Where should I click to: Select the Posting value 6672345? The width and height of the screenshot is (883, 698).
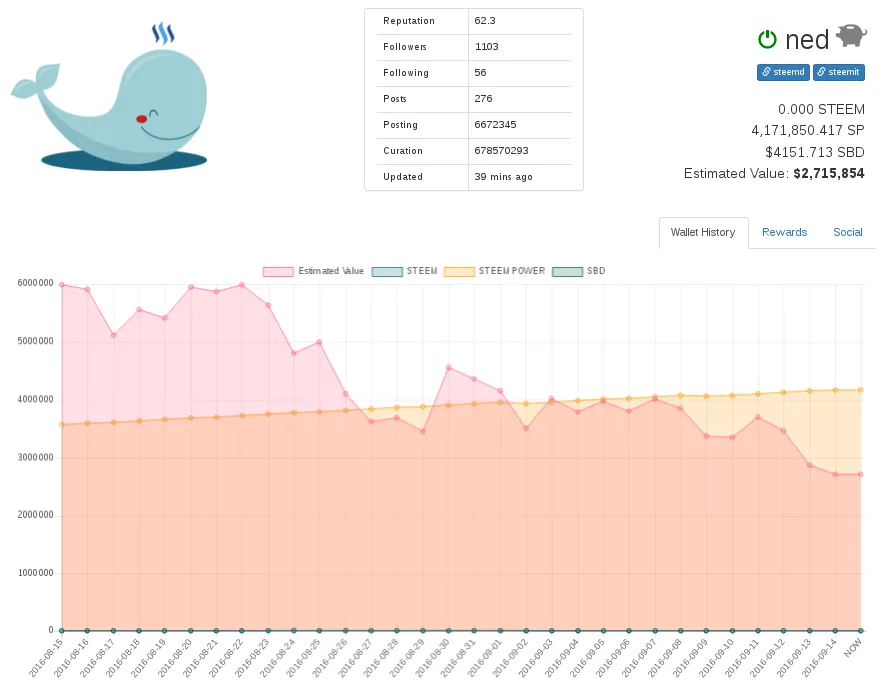495,125
